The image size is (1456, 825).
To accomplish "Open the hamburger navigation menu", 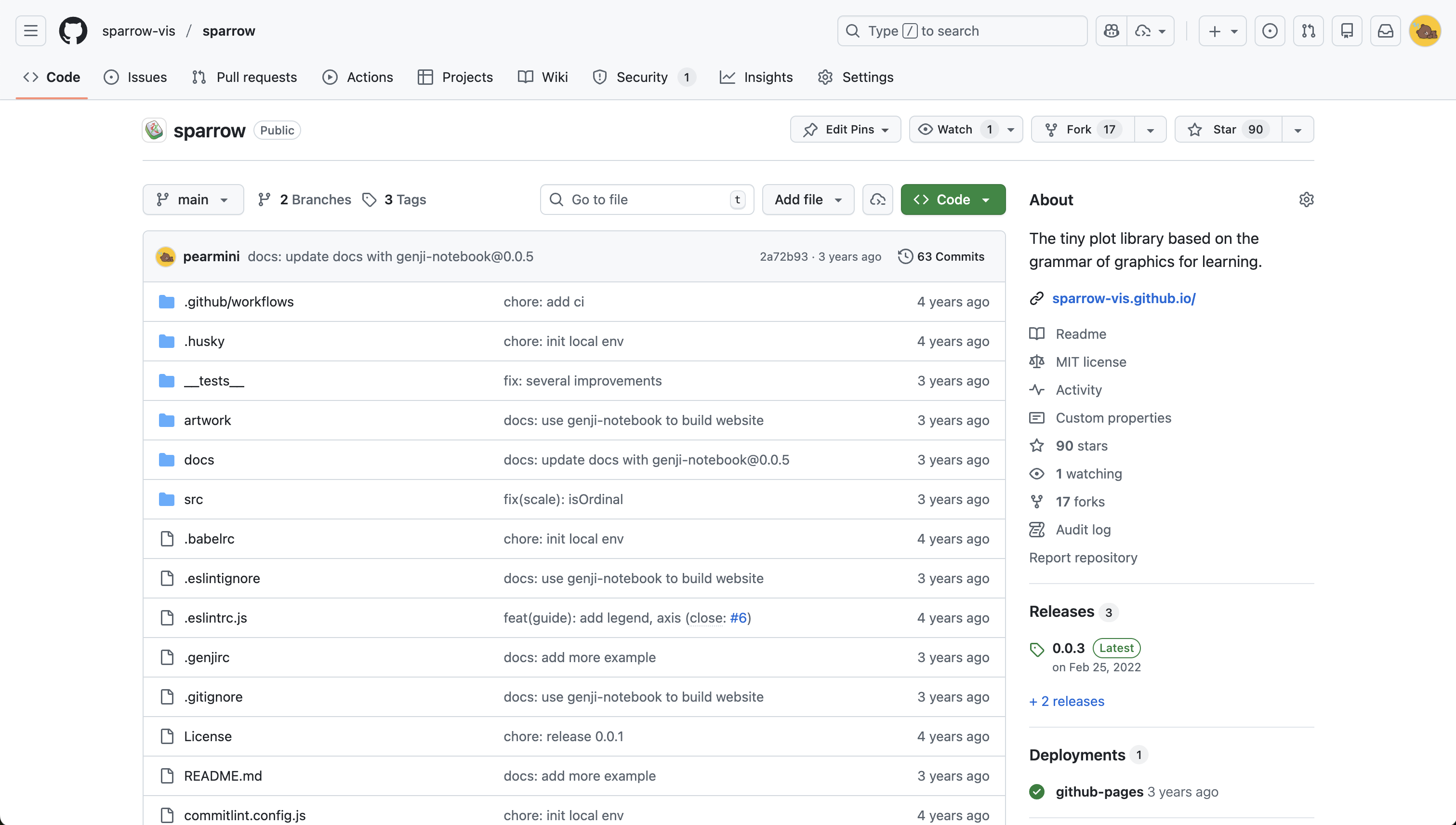I will pos(30,30).
